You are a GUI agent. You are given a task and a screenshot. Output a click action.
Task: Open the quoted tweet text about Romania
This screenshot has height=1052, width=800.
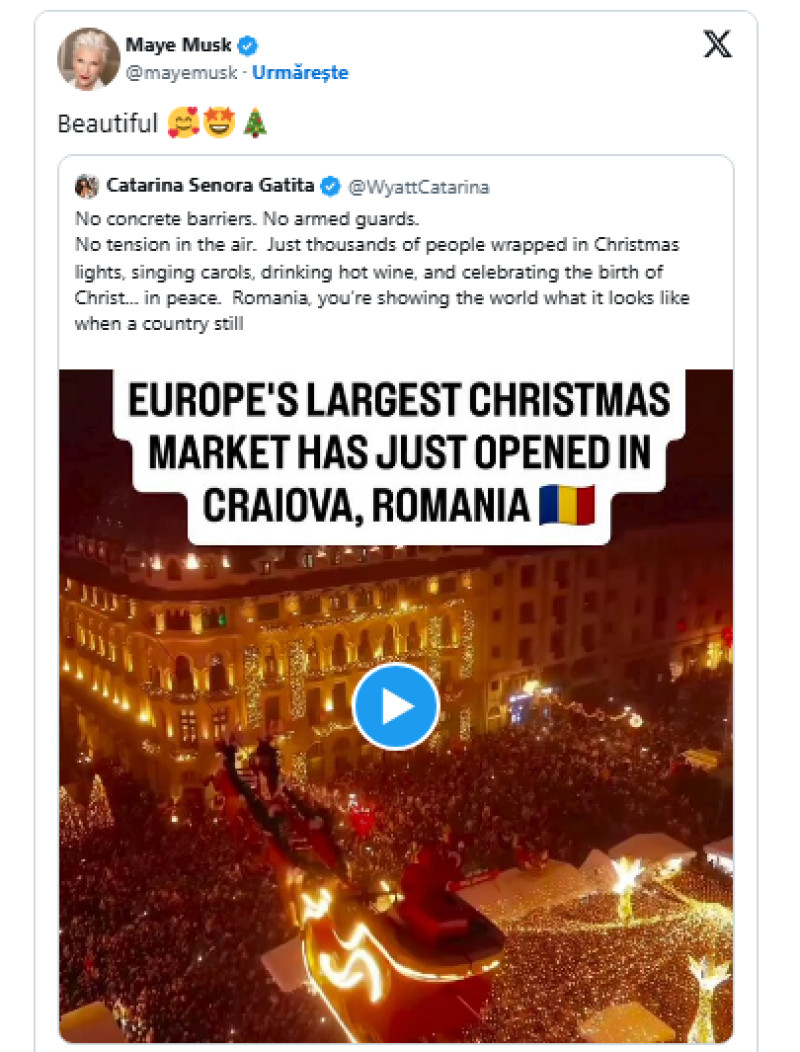click(380, 270)
